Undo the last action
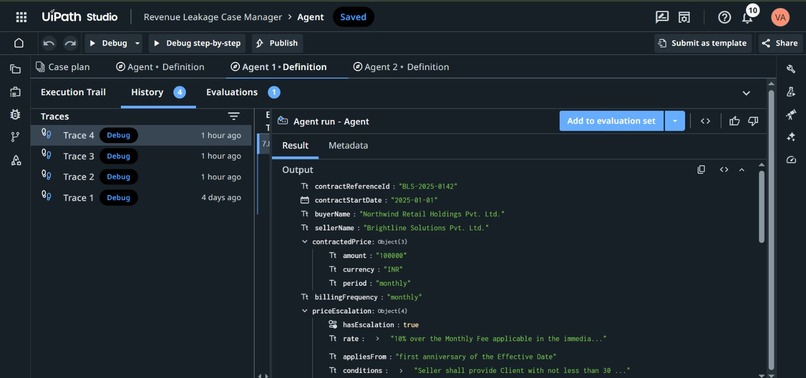This screenshot has width=806, height=378. pos(49,43)
